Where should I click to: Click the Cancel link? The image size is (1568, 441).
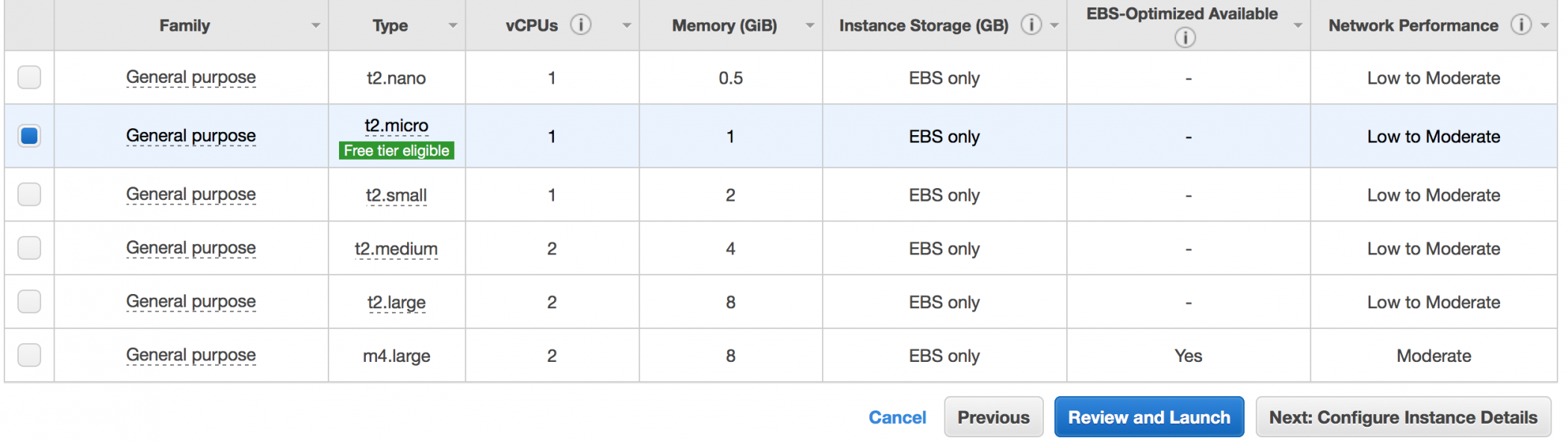pyautogui.click(x=897, y=417)
